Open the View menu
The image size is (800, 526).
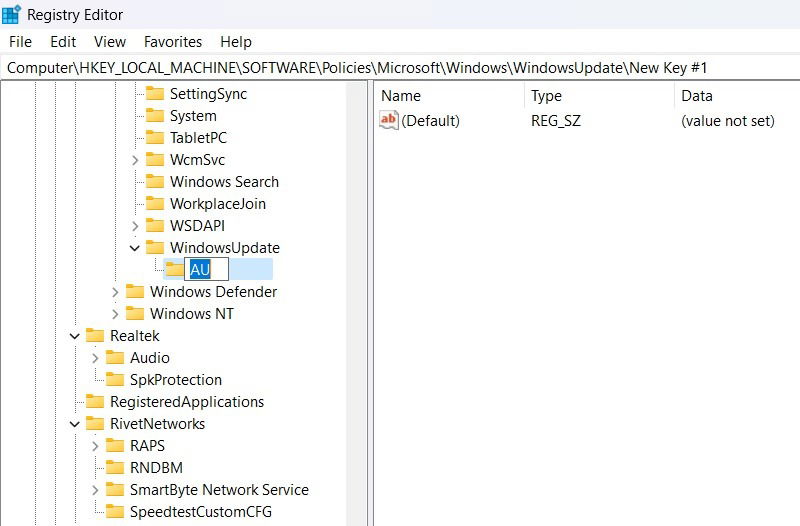[x=110, y=42]
